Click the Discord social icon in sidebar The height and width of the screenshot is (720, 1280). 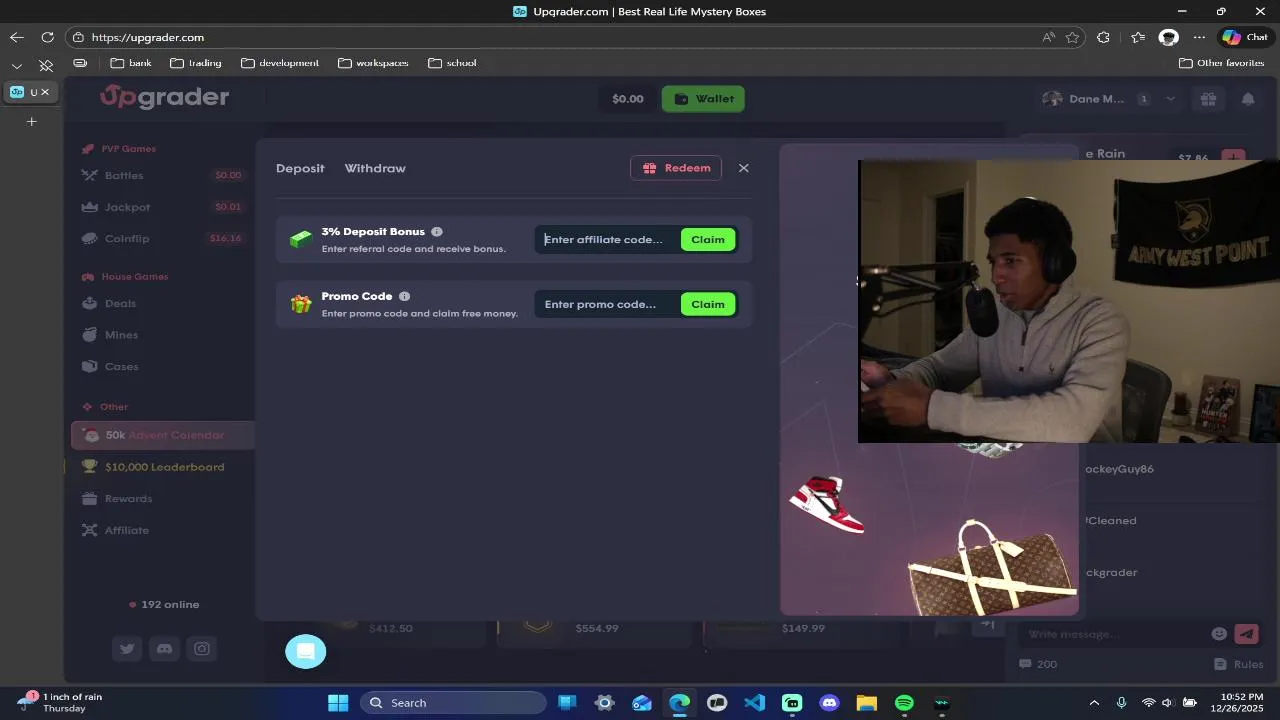(164, 649)
